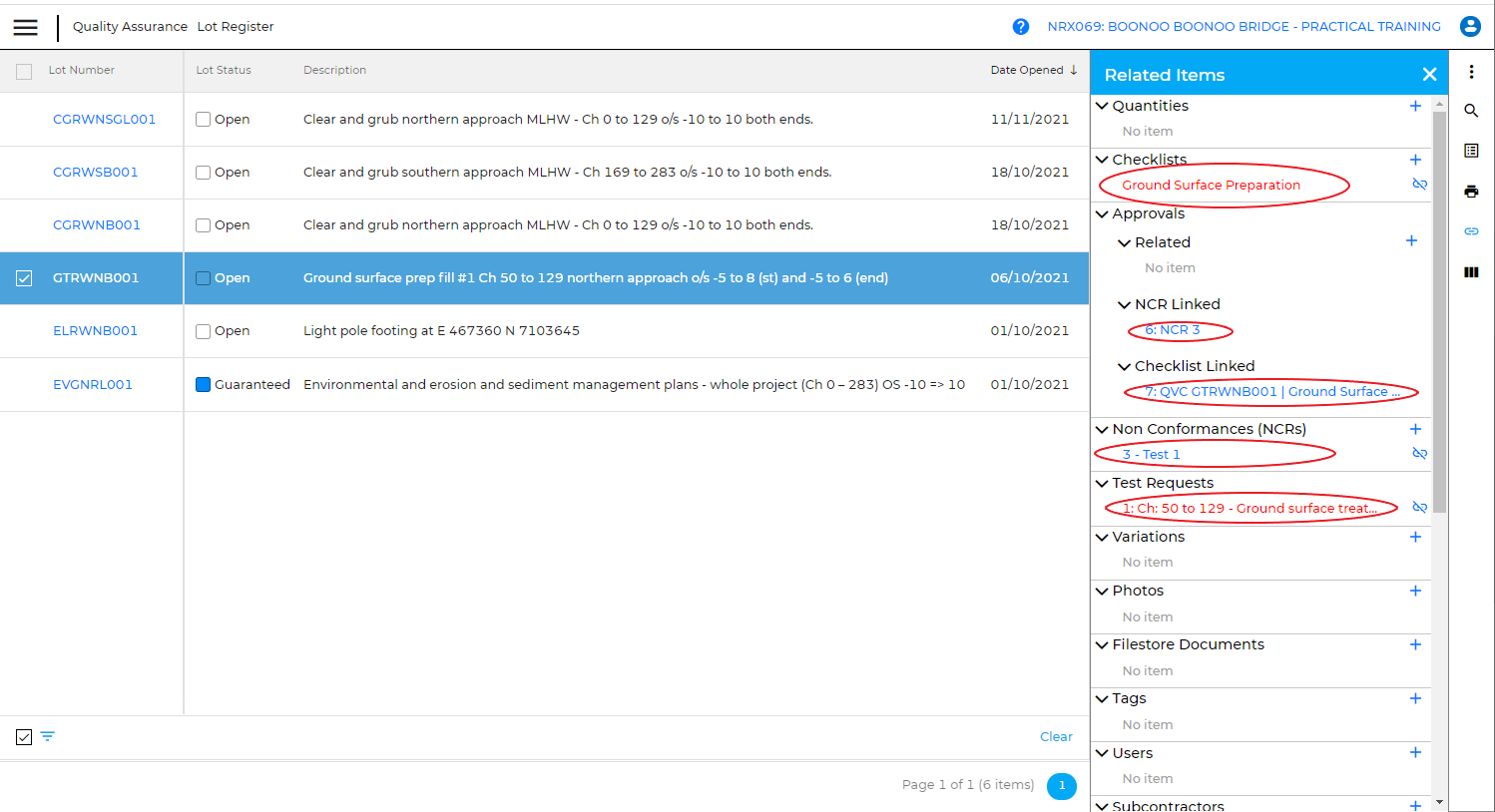Click the blue help question mark icon
Screen dimensions: 1495x812
1020,27
